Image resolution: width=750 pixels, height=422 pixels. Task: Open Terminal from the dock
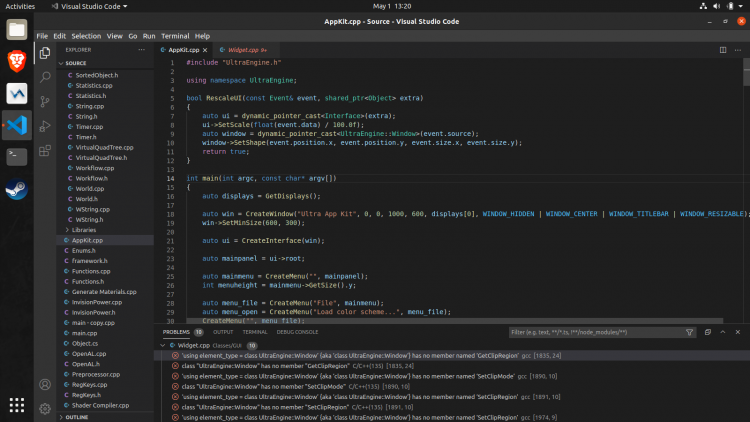click(x=17, y=157)
